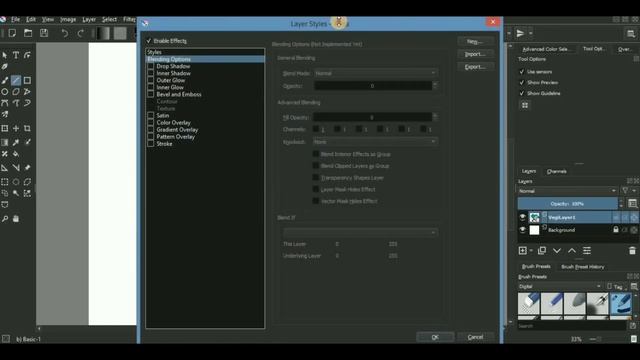Hide the top paint layer eye icon
The height and width of the screenshot is (360, 640).
click(x=522, y=217)
